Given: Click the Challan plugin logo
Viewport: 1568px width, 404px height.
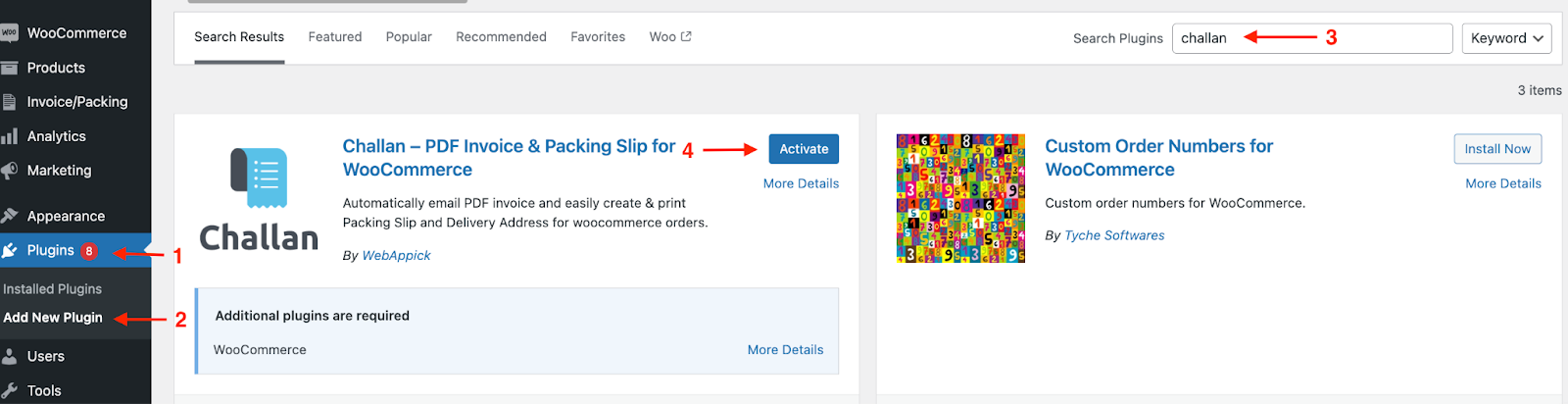Looking at the screenshot, I should point(259,199).
